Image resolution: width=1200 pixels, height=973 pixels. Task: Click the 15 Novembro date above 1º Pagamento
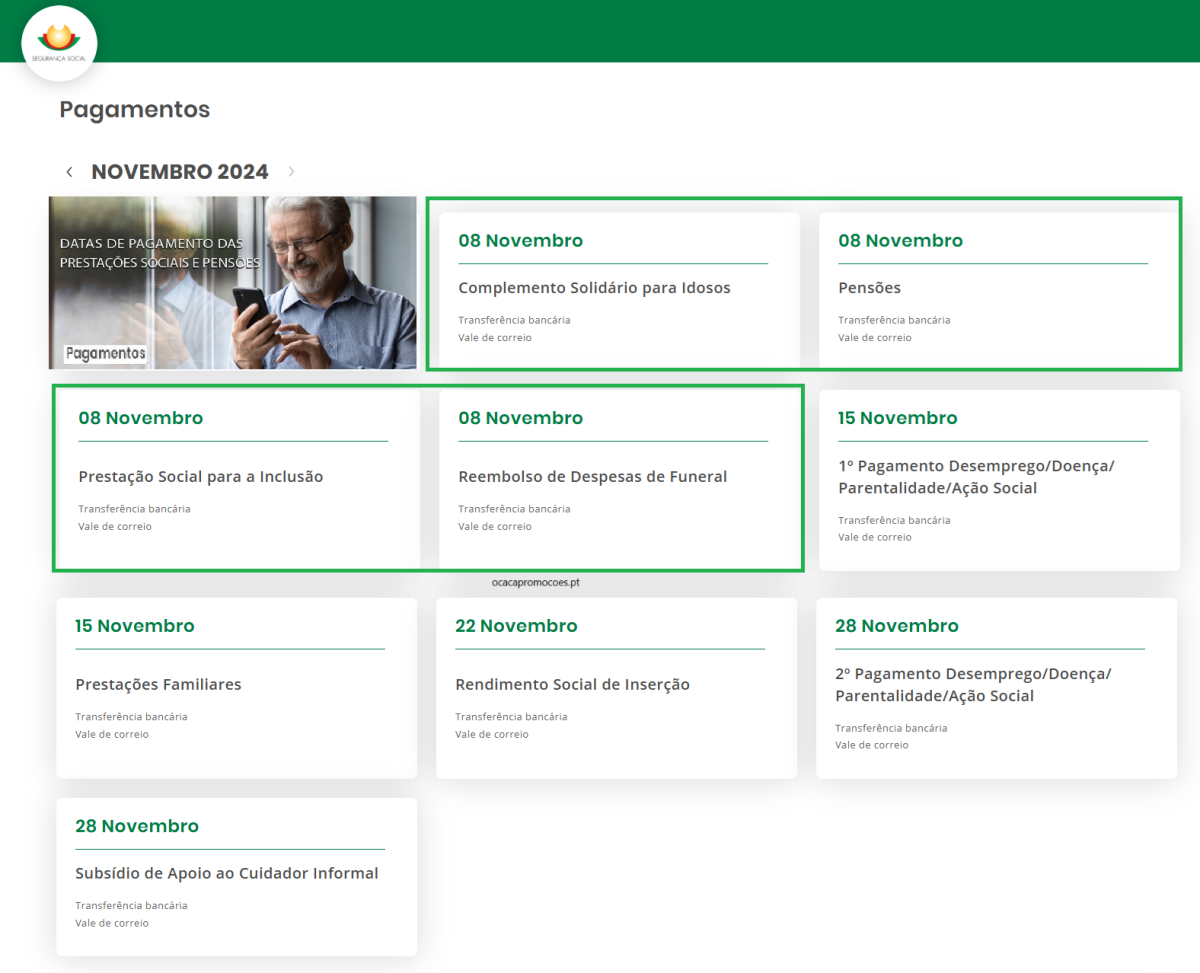(897, 418)
